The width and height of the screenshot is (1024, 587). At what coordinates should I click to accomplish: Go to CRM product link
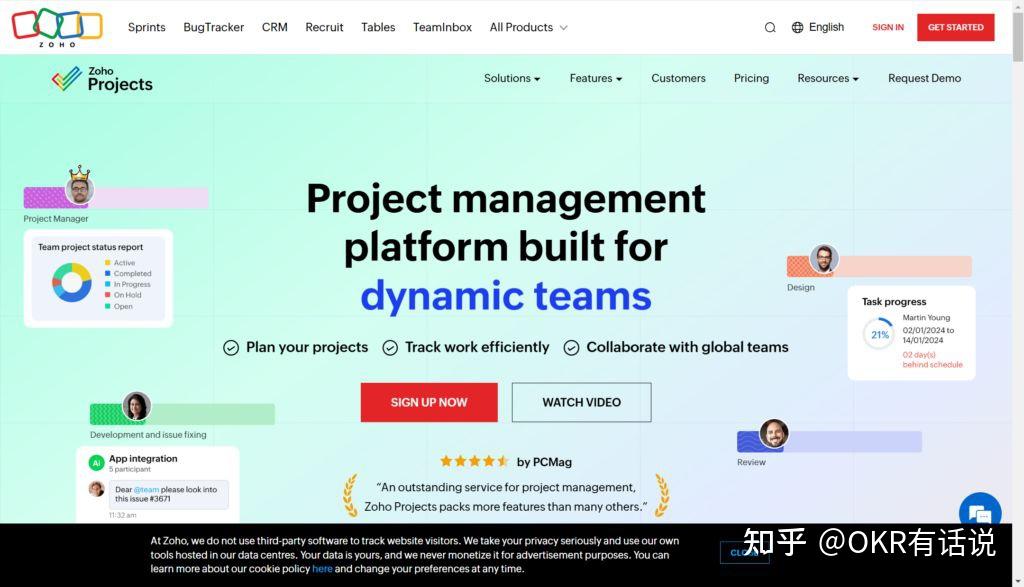(274, 27)
